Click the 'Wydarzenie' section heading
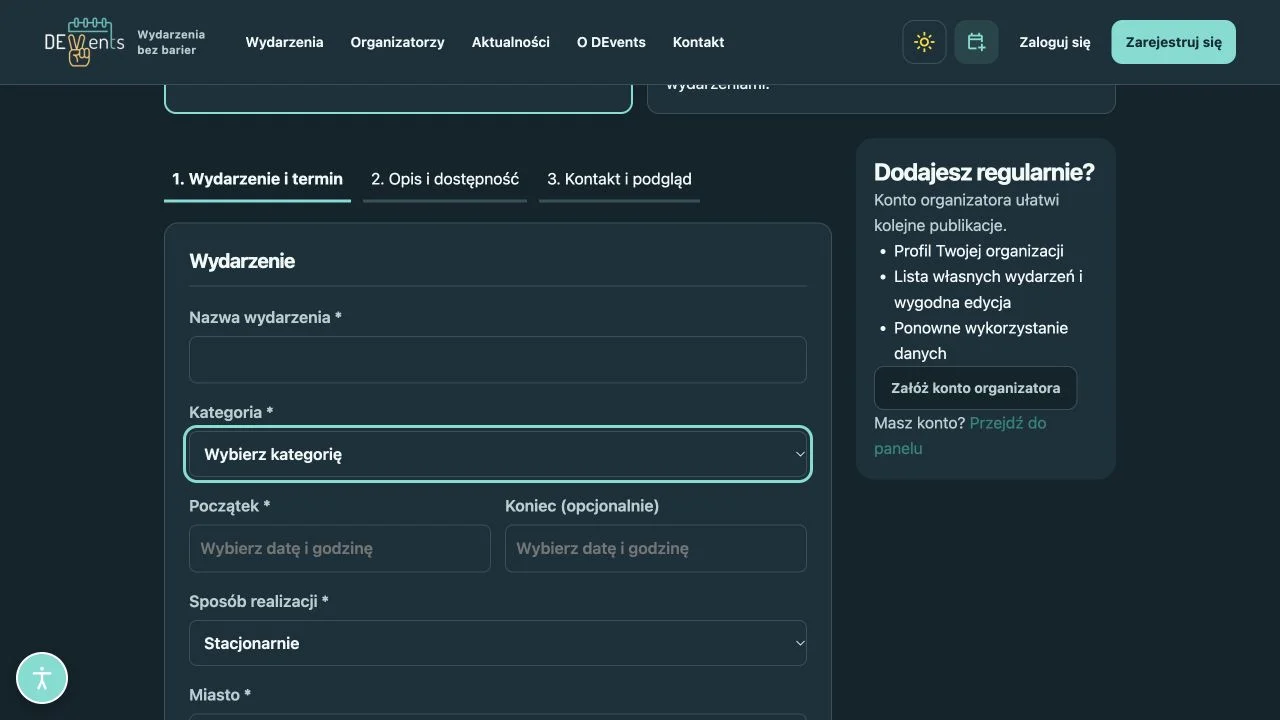The height and width of the screenshot is (720, 1280). (x=242, y=261)
